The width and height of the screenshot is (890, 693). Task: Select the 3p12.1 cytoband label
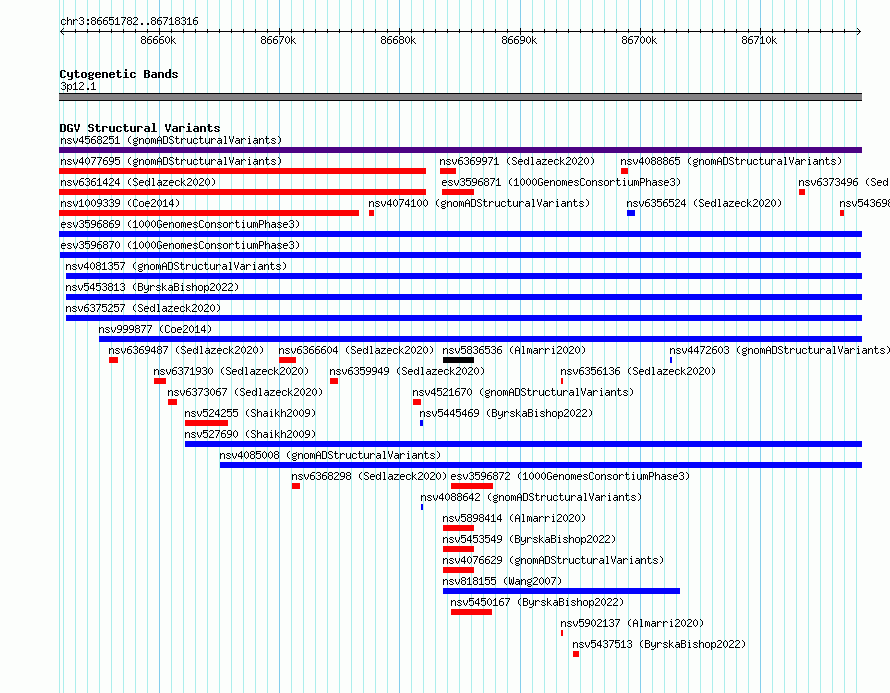(x=78, y=86)
